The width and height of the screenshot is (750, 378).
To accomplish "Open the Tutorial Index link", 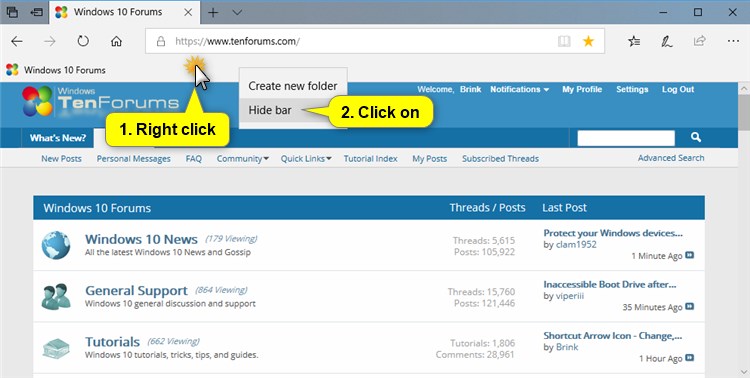I will pos(371,159).
